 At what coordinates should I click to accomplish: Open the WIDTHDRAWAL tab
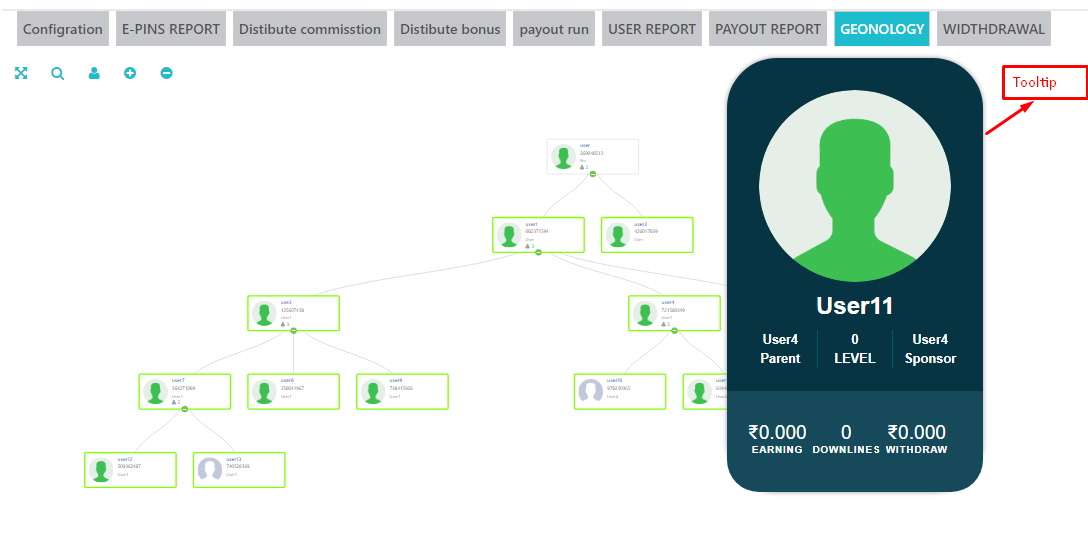[x=993, y=29]
